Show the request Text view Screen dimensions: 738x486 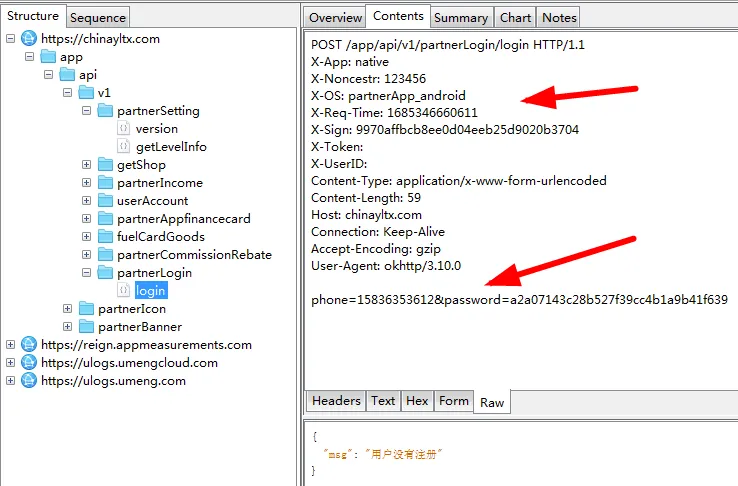tap(383, 401)
